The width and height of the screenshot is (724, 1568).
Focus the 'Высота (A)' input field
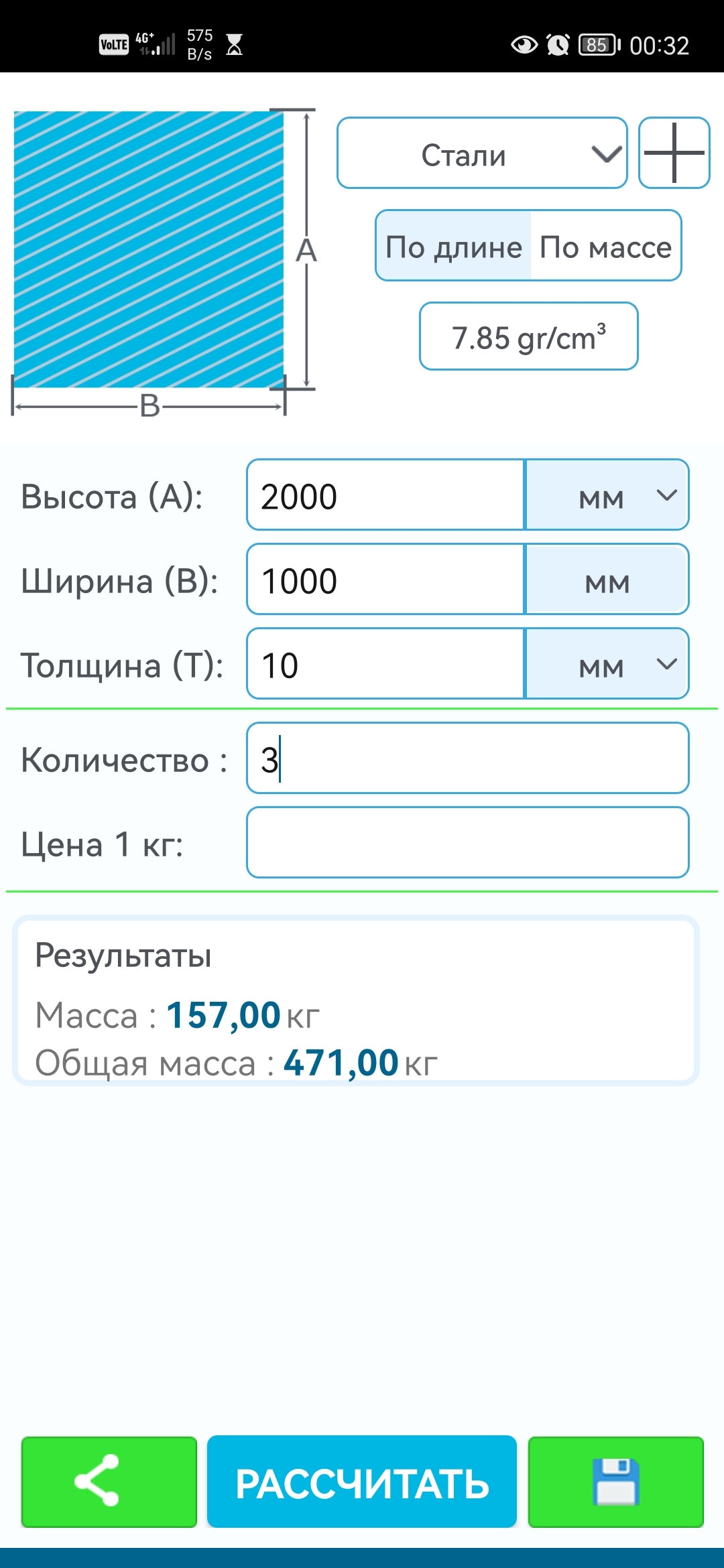point(385,495)
